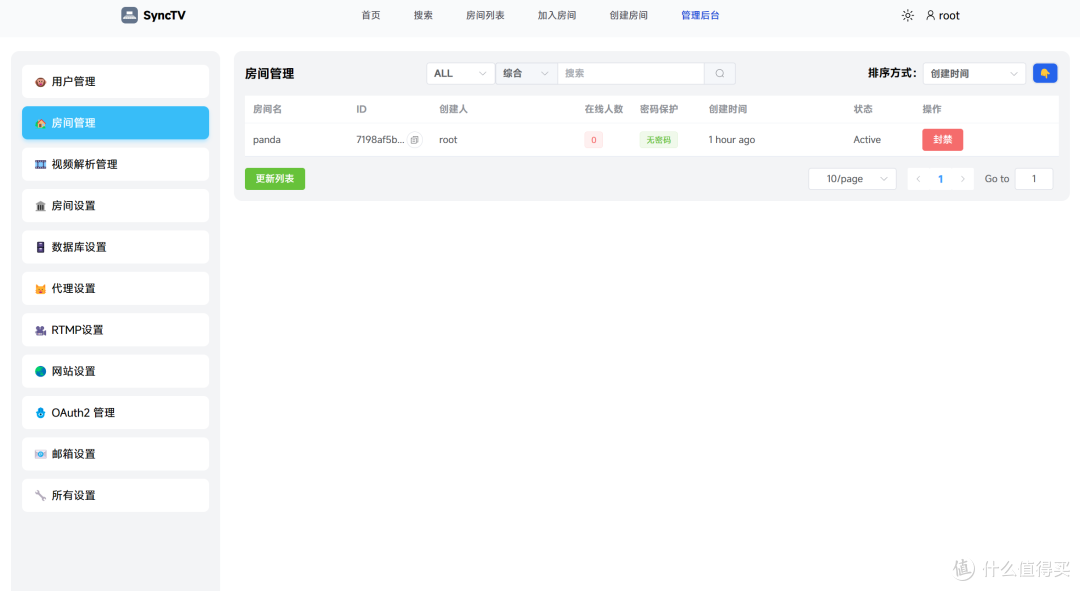Click the 无密码 password tag
The image size is (1080, 591).
point(658,140)
